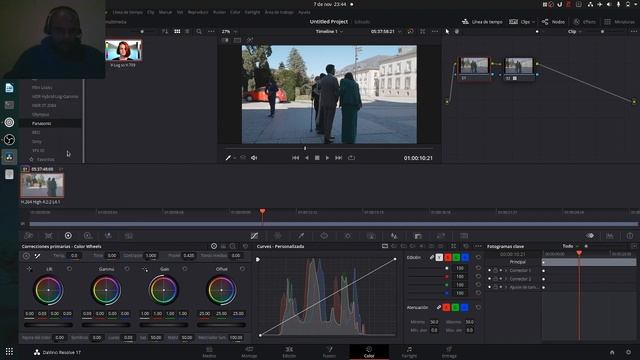Open the Tracker palette icon
The image size is (640, 360).
(348, 236)
